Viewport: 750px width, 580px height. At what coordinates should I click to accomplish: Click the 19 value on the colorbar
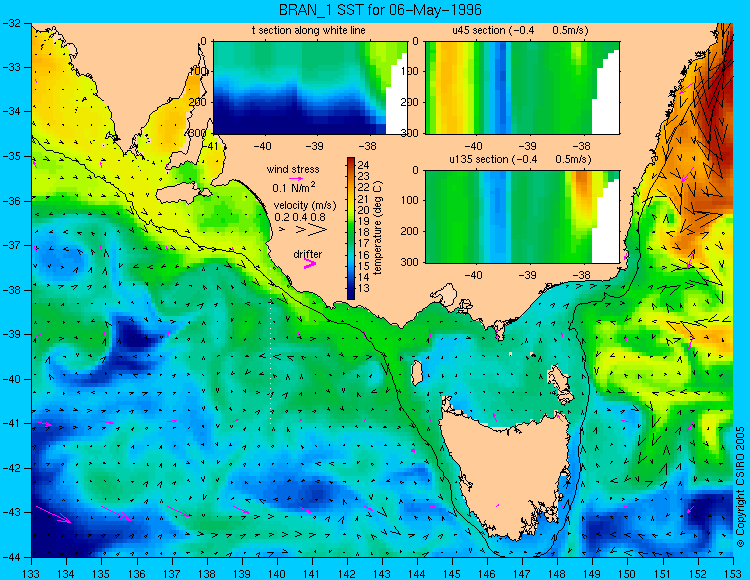coord(364,221)
